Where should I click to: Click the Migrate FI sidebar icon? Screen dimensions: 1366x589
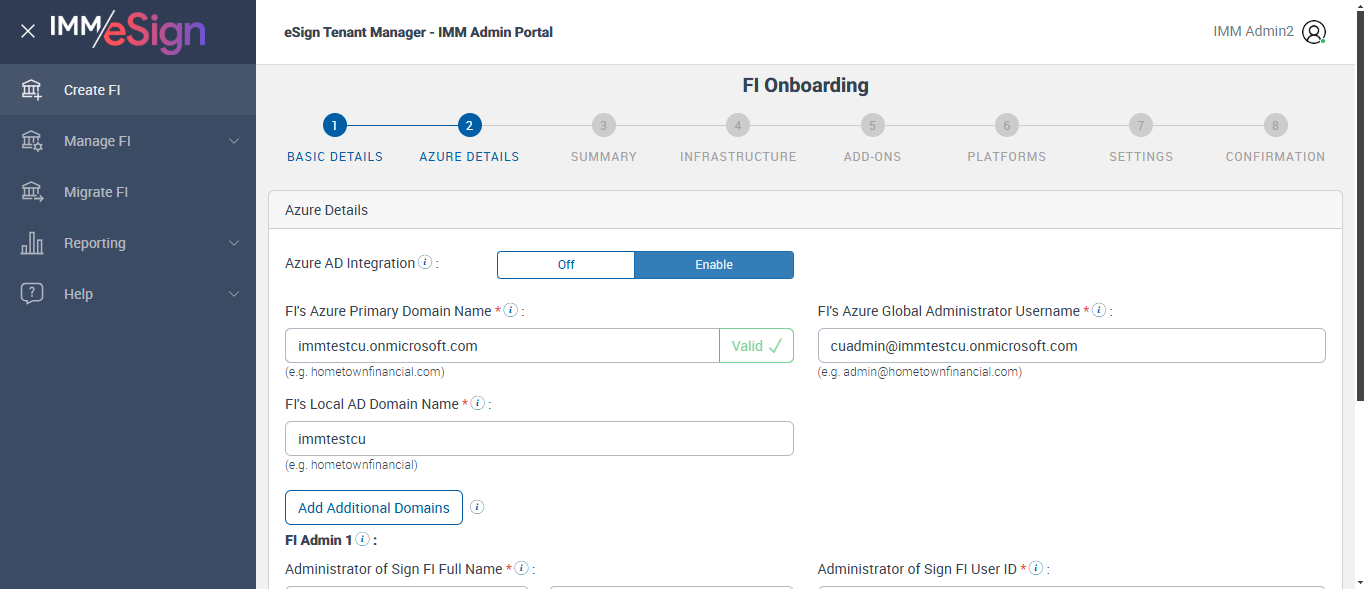[32, 192]
